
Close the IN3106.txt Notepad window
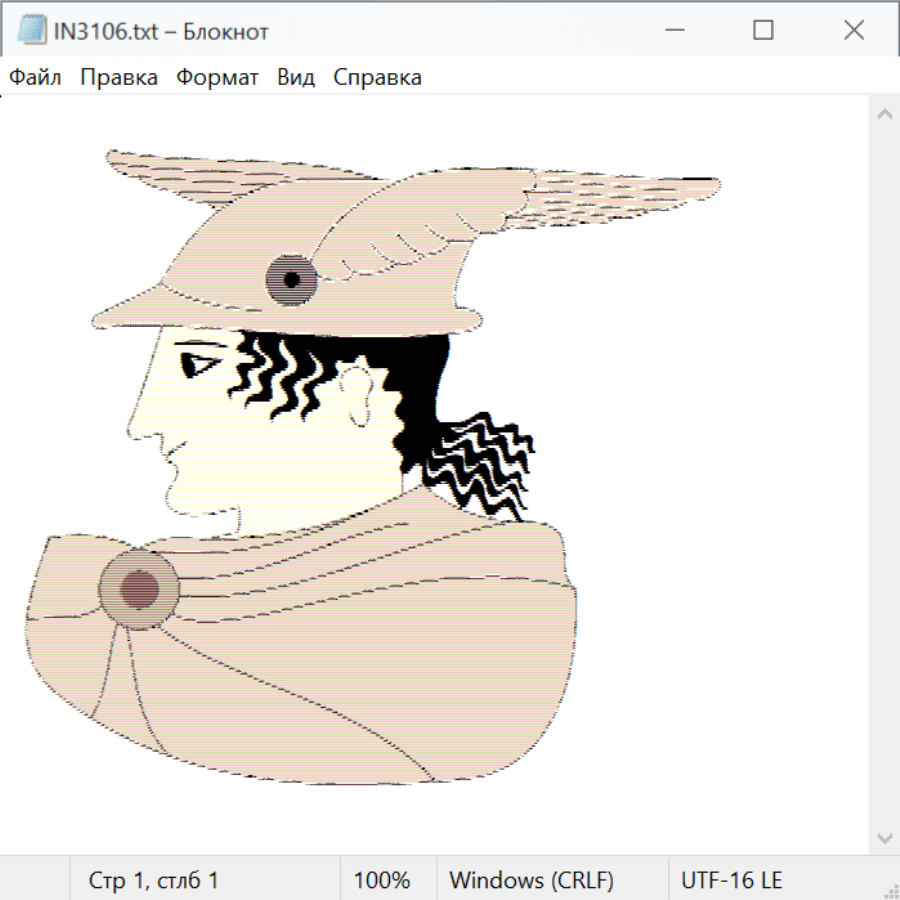(853, 31)
